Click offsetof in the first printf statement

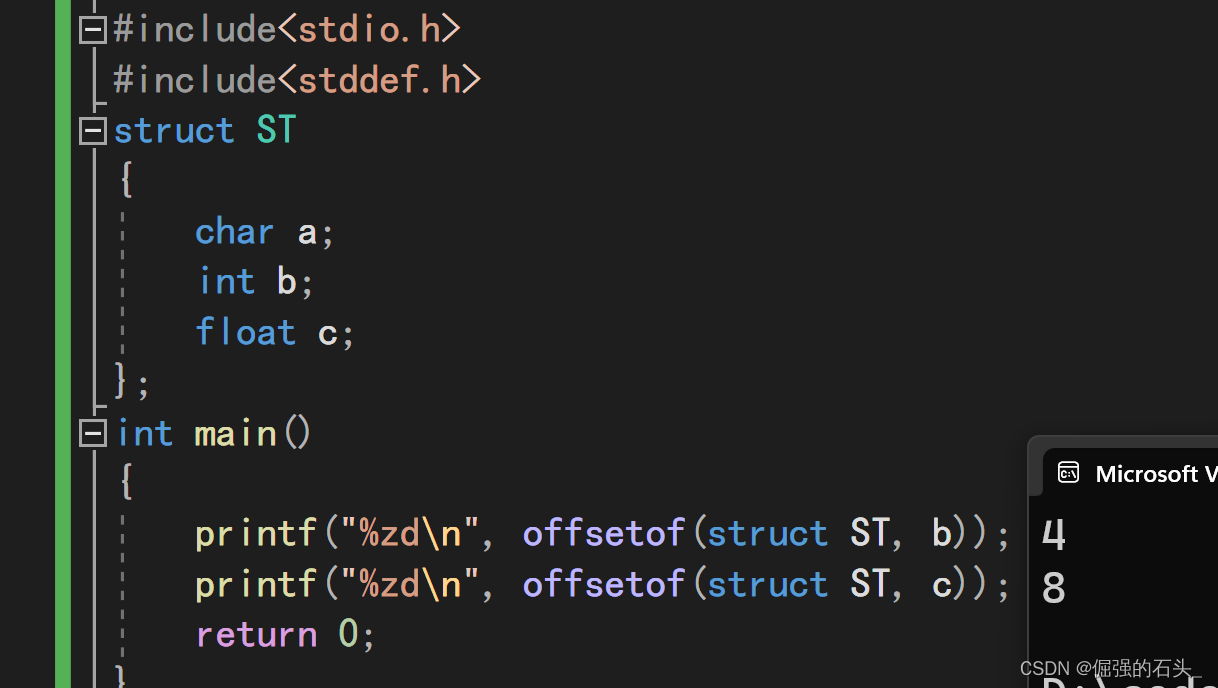click(603, 534)
